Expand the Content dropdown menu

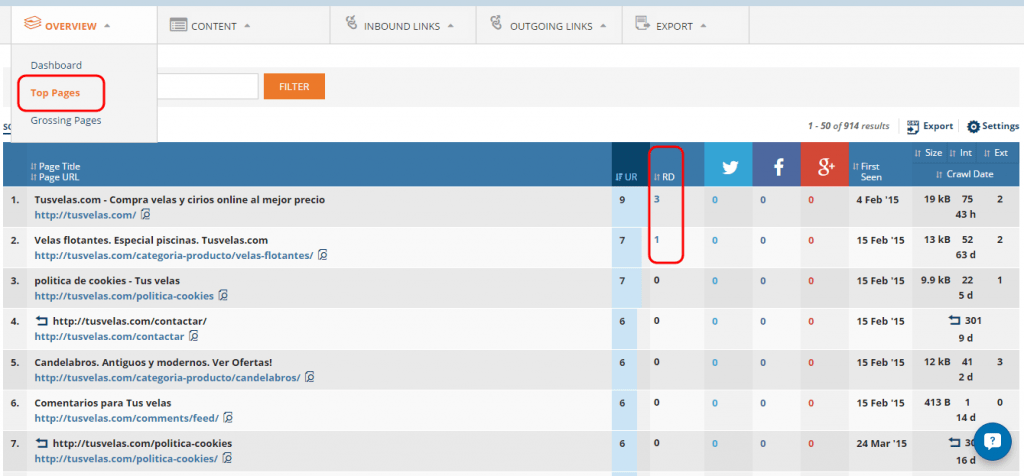[210, 26]
